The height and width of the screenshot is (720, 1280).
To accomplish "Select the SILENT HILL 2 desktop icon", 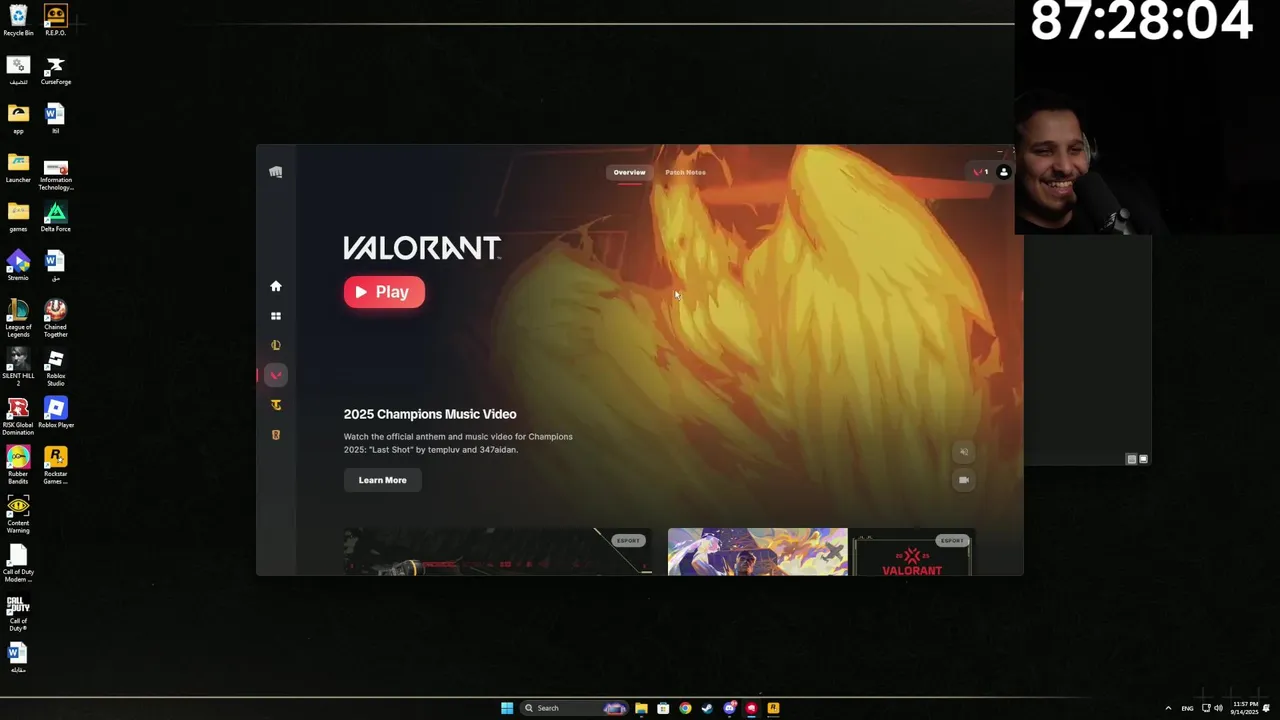I will click(x=18, y=366).
